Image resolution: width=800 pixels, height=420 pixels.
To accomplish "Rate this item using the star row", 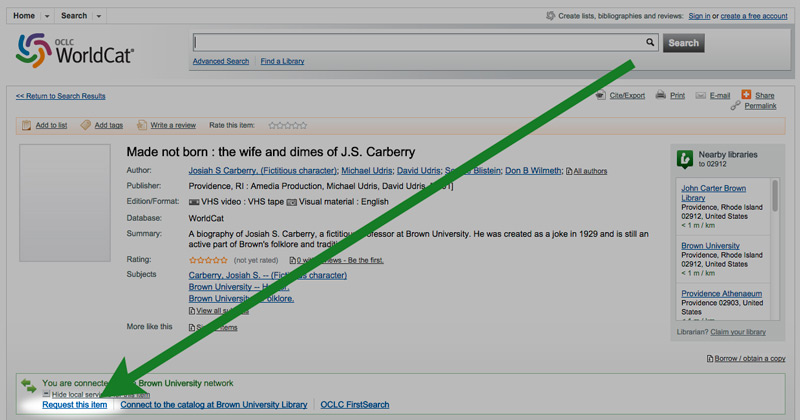I will [288, 126].
